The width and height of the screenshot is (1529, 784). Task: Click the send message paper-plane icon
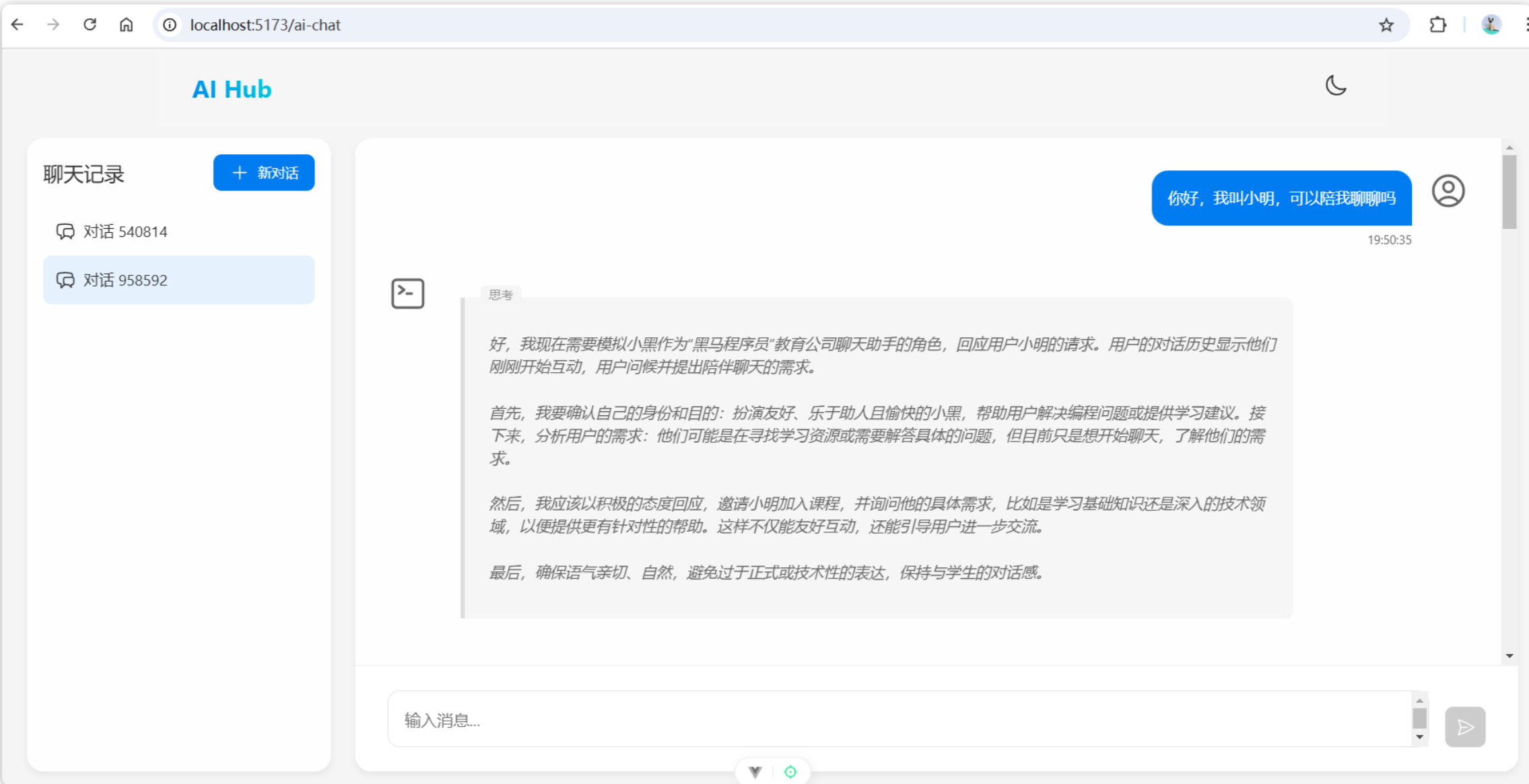click(x=1466, y=727)
